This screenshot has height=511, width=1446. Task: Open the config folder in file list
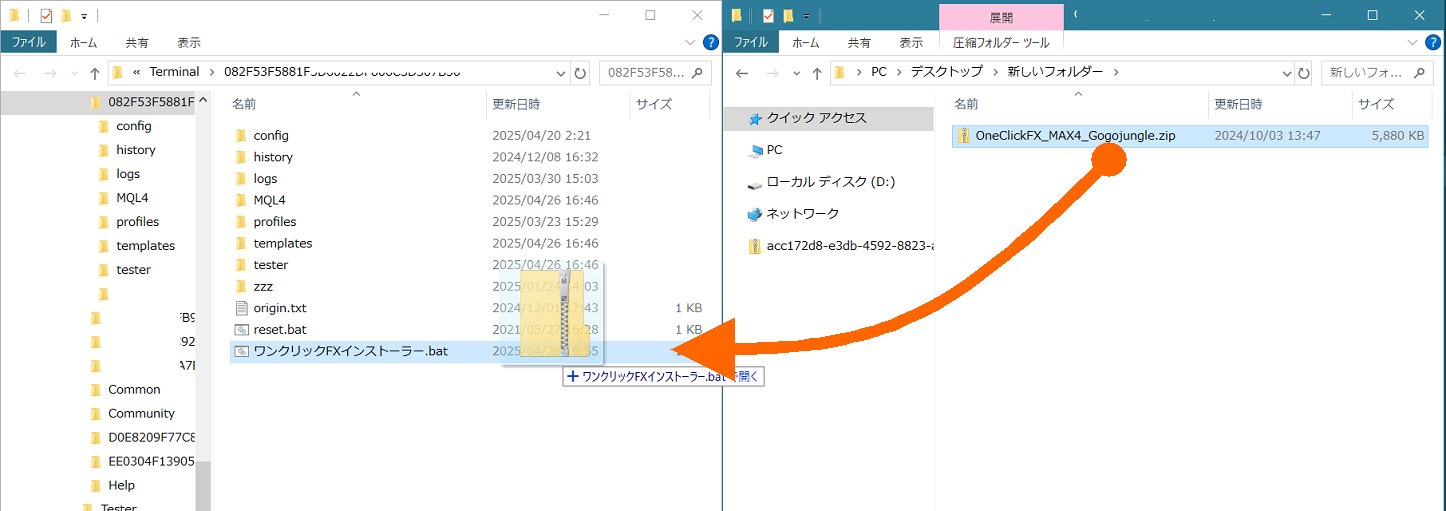point(271,135)
